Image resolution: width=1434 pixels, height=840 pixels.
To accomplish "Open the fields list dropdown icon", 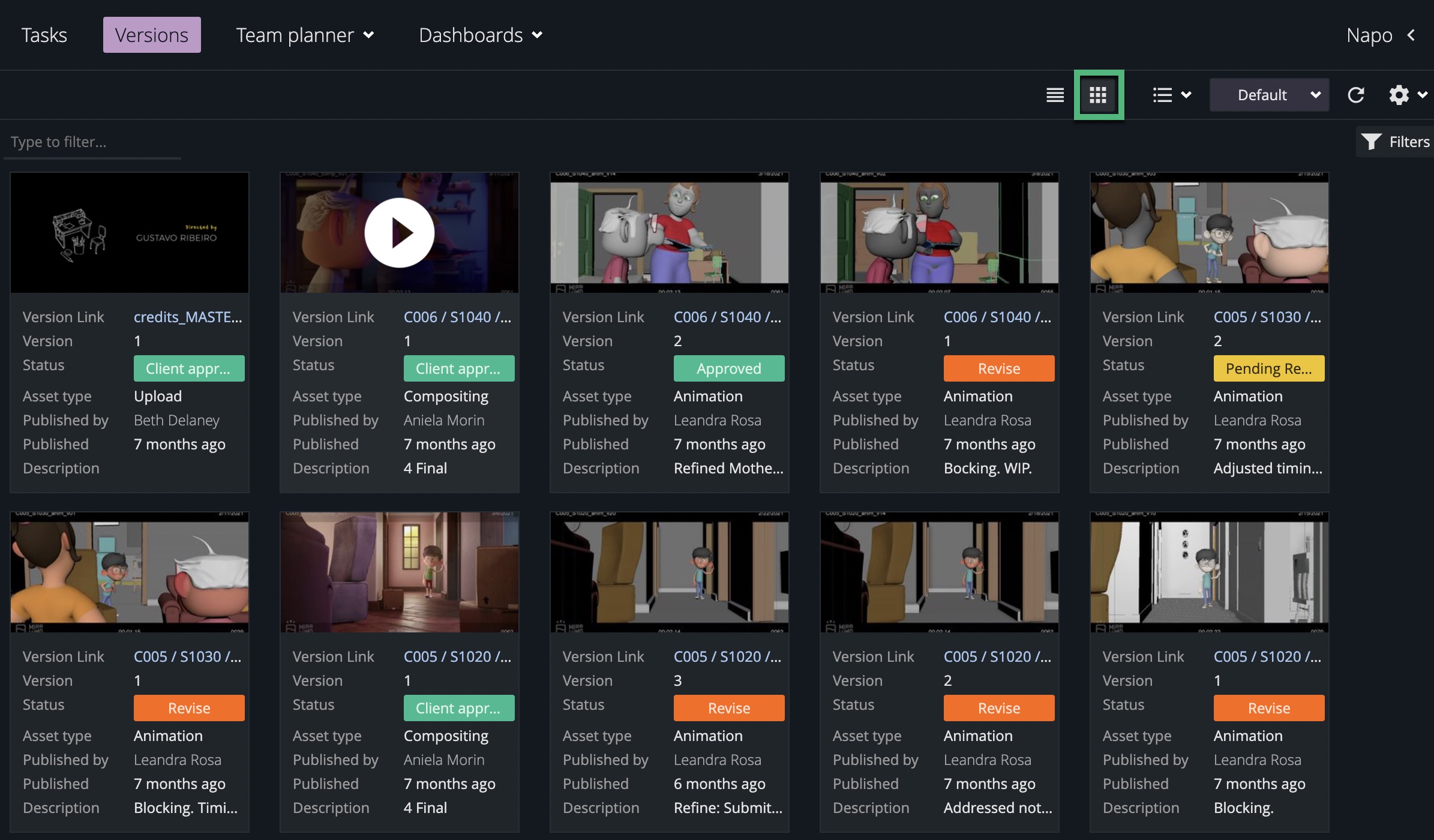I will [1171, 95].
